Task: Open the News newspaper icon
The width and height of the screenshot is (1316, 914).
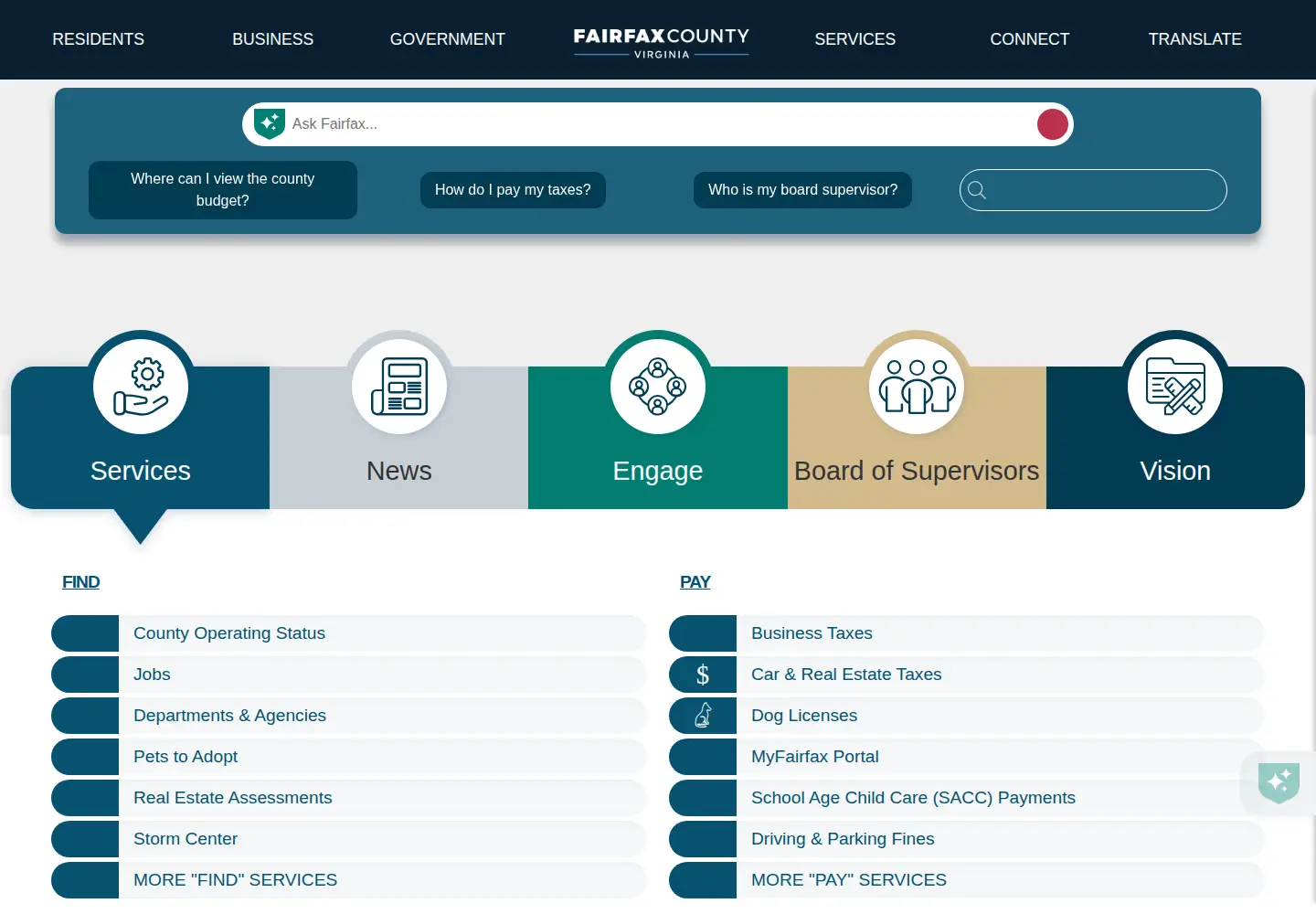Action: 399,387
